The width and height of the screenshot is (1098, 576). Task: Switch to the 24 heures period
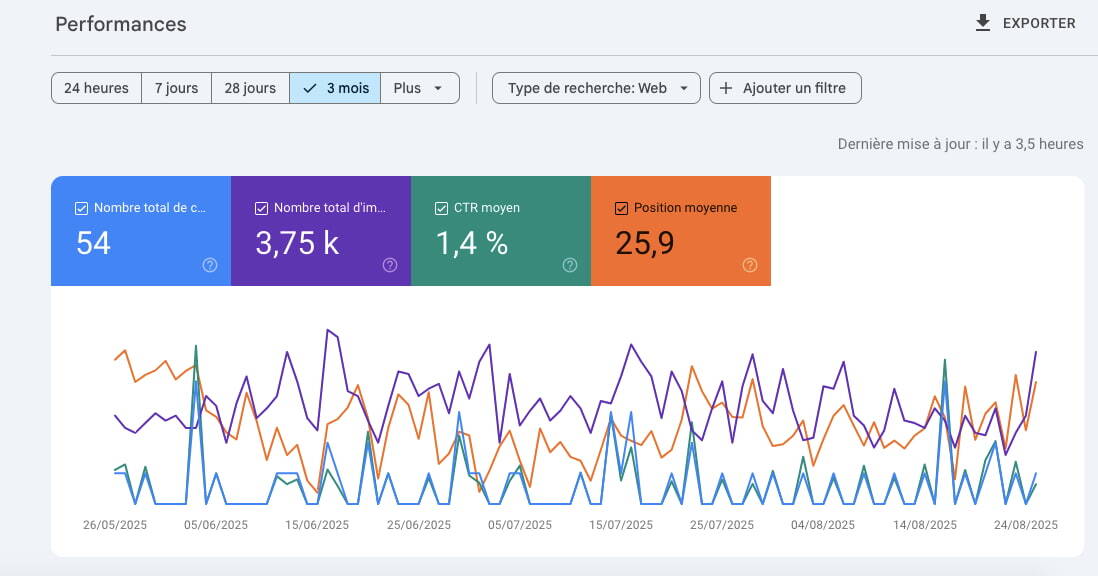click(96, 88)
